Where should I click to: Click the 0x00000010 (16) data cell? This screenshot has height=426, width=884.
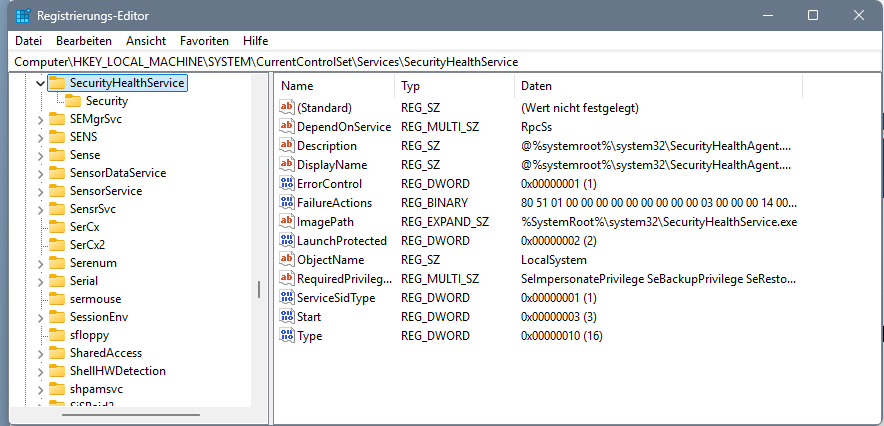tap(562, 336)
